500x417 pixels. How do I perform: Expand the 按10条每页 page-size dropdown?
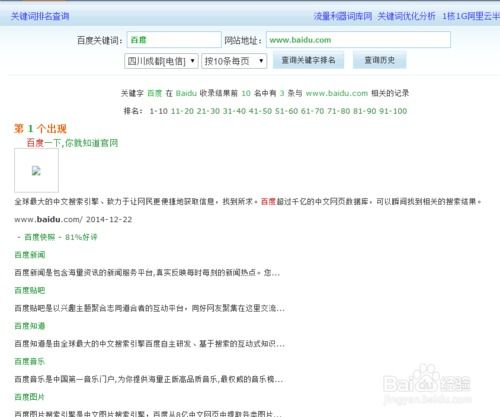click(x=234, y=61)
